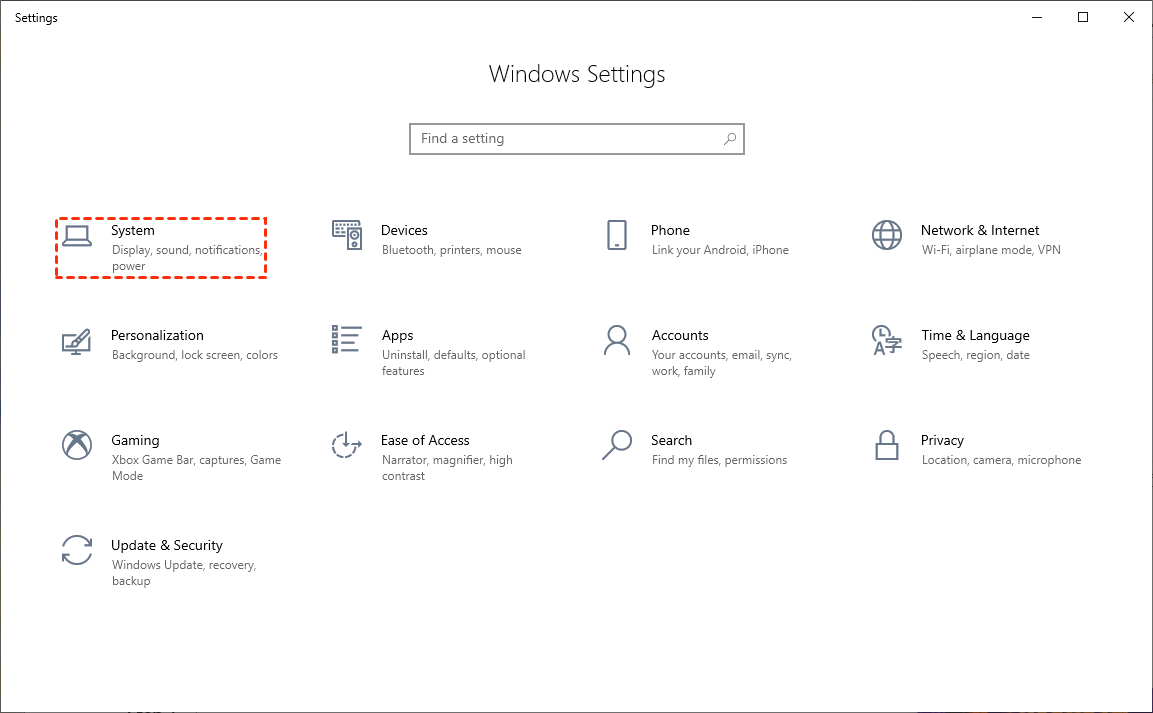Click the Update & Security arrows icon

point(77,550)
